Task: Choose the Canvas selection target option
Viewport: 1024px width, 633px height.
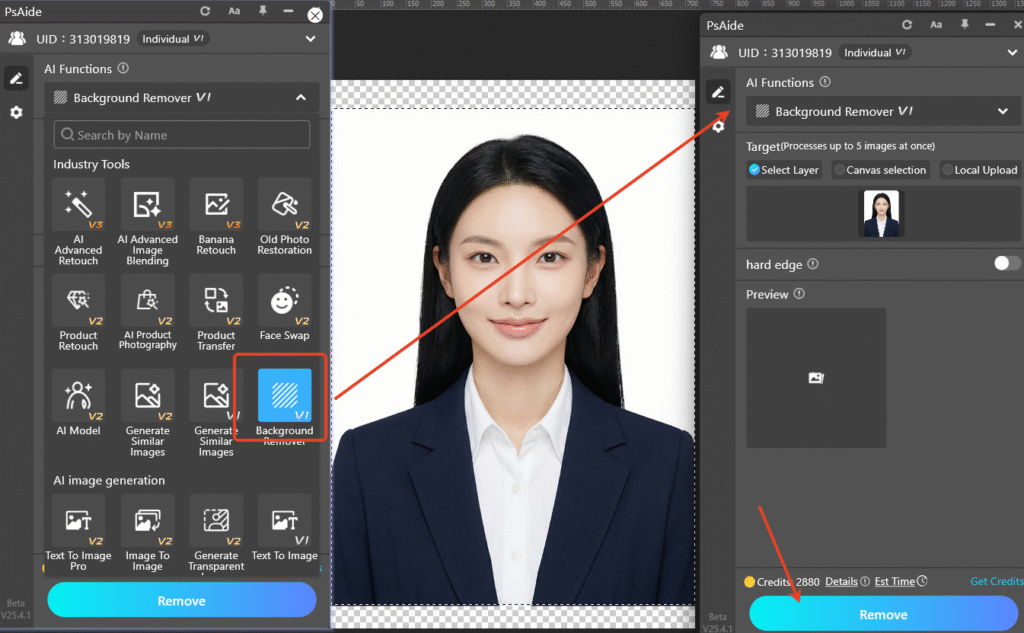Action: [x=880, y=170]
